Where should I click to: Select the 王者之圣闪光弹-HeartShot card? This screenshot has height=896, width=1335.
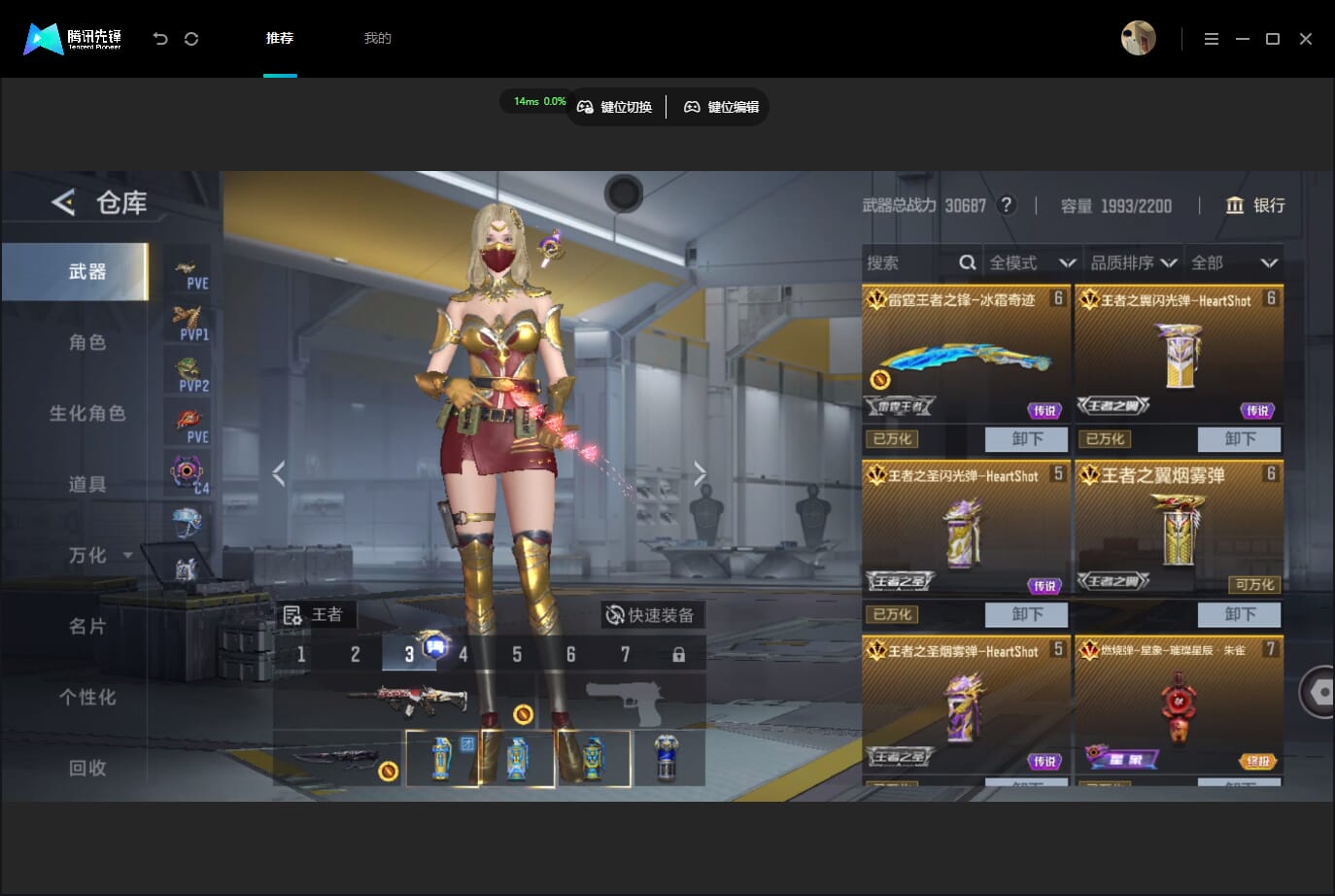click(x=966, y=529)
